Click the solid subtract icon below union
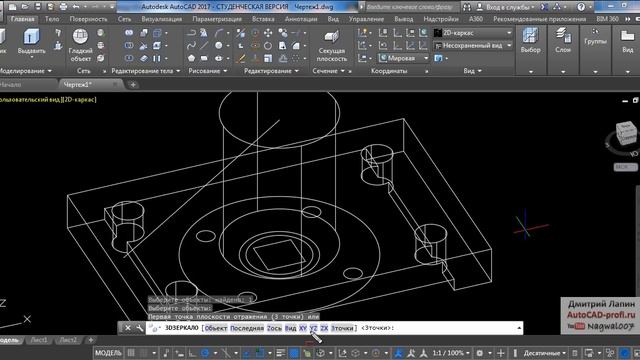Screen dimensions: 640x360 pos(129,45)
